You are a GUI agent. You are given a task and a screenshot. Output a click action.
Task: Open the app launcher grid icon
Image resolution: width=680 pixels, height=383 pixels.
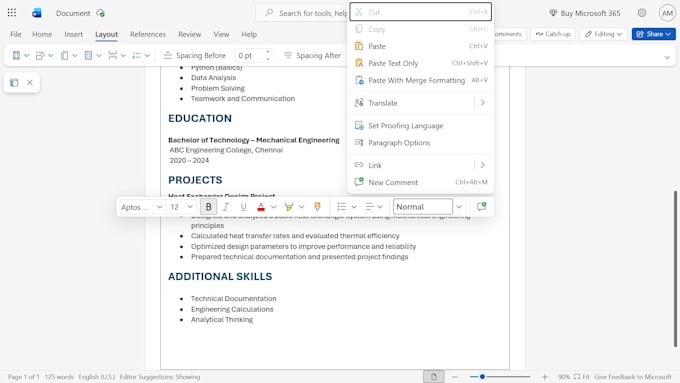pos(12,13)
